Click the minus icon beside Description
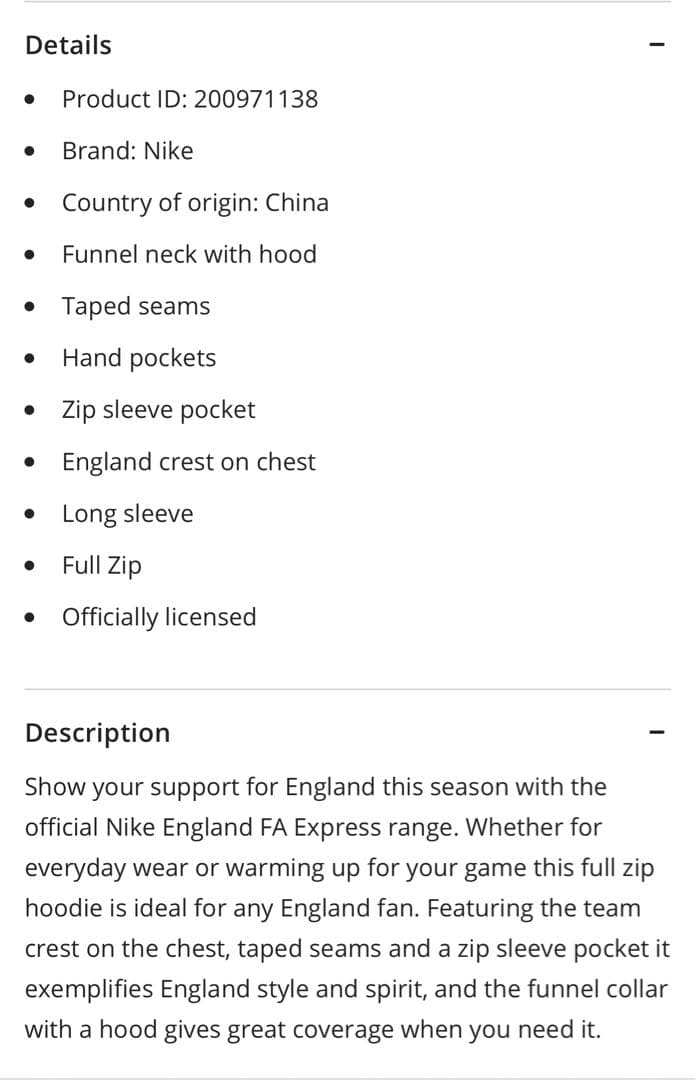This screenshot has height=1080, width=696. pyautogui.click(x=656, y=732)
